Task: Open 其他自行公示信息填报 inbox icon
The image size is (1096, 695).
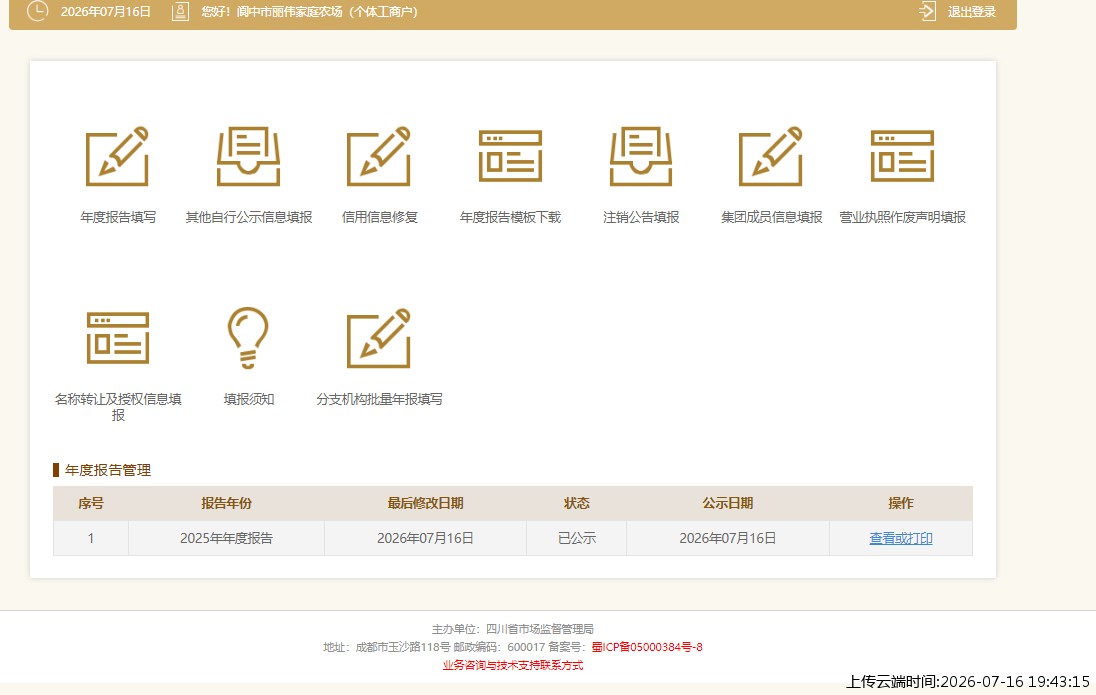Action: pos(248,156)
